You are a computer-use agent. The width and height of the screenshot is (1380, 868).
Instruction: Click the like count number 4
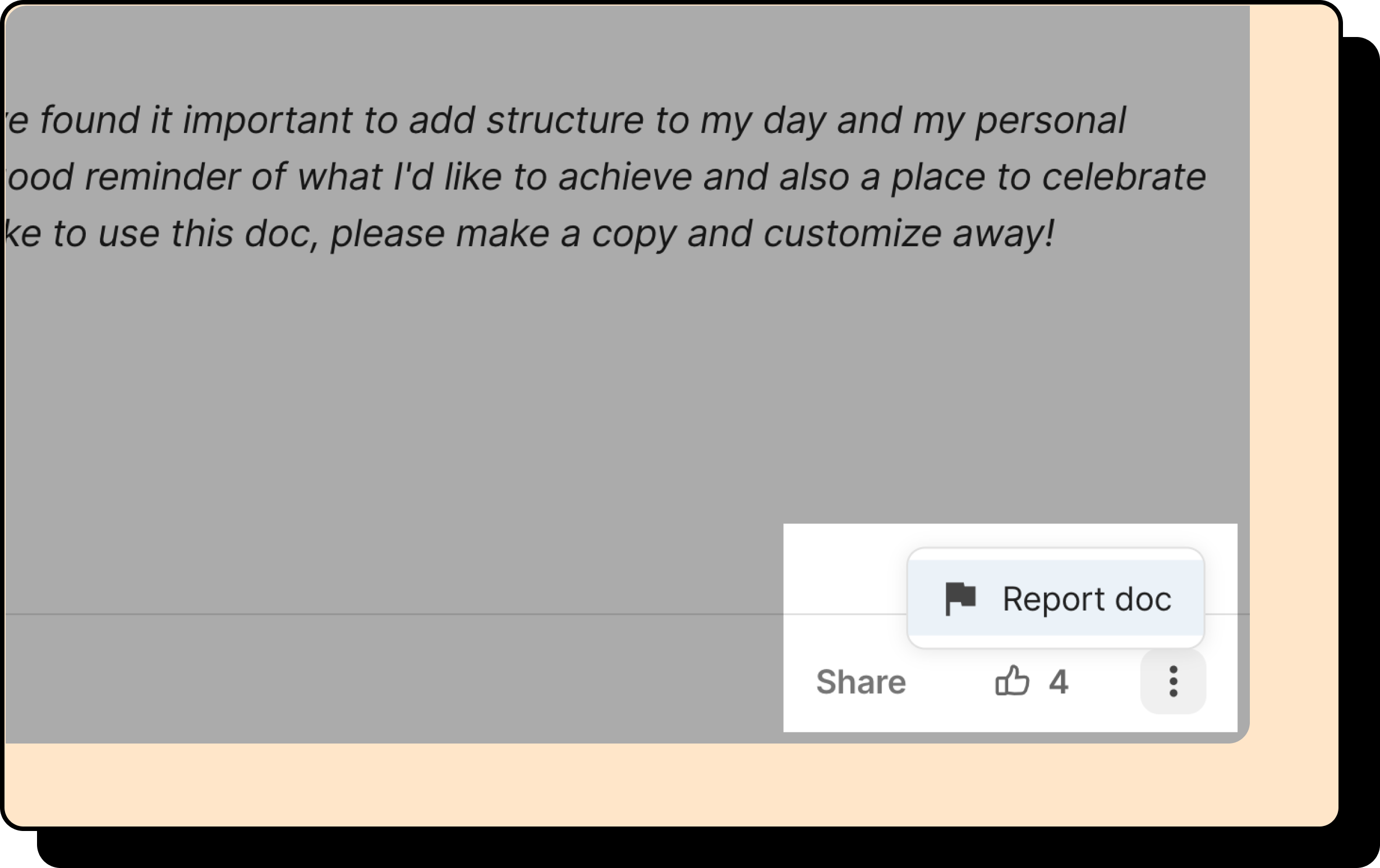point(1059,682)
